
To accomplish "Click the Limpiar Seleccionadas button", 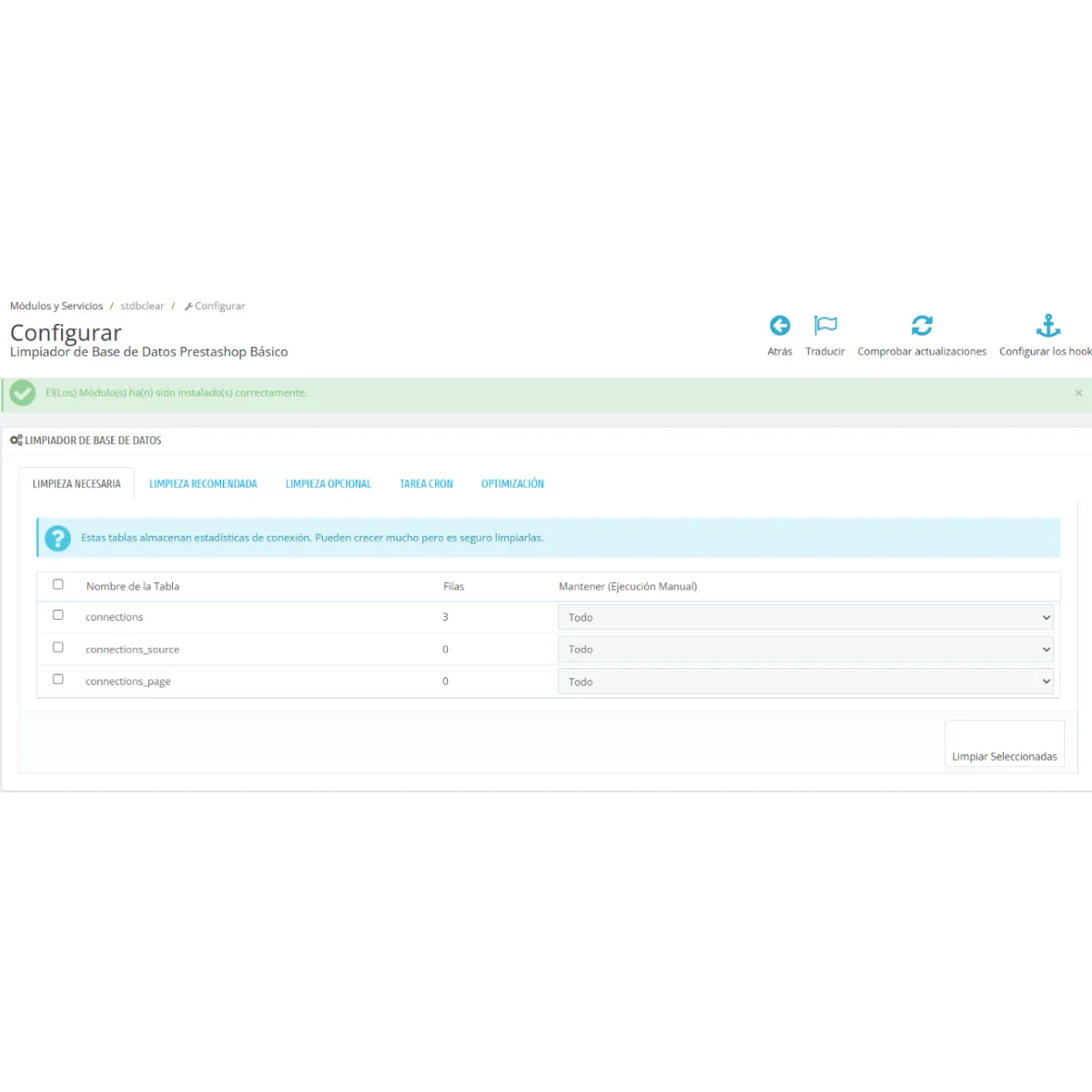I will coord(1005,745).
